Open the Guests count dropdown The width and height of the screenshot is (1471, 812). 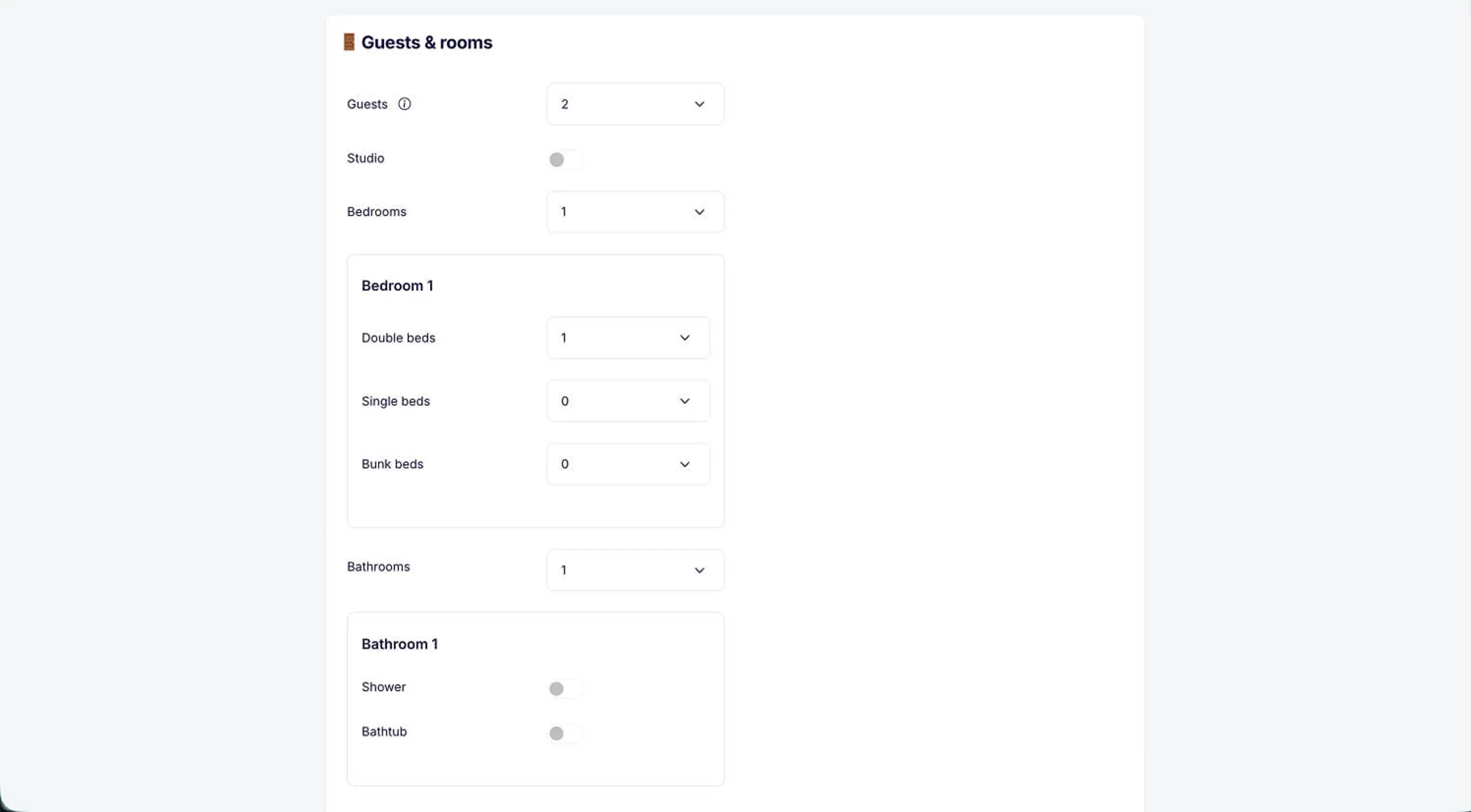point(635,105)
